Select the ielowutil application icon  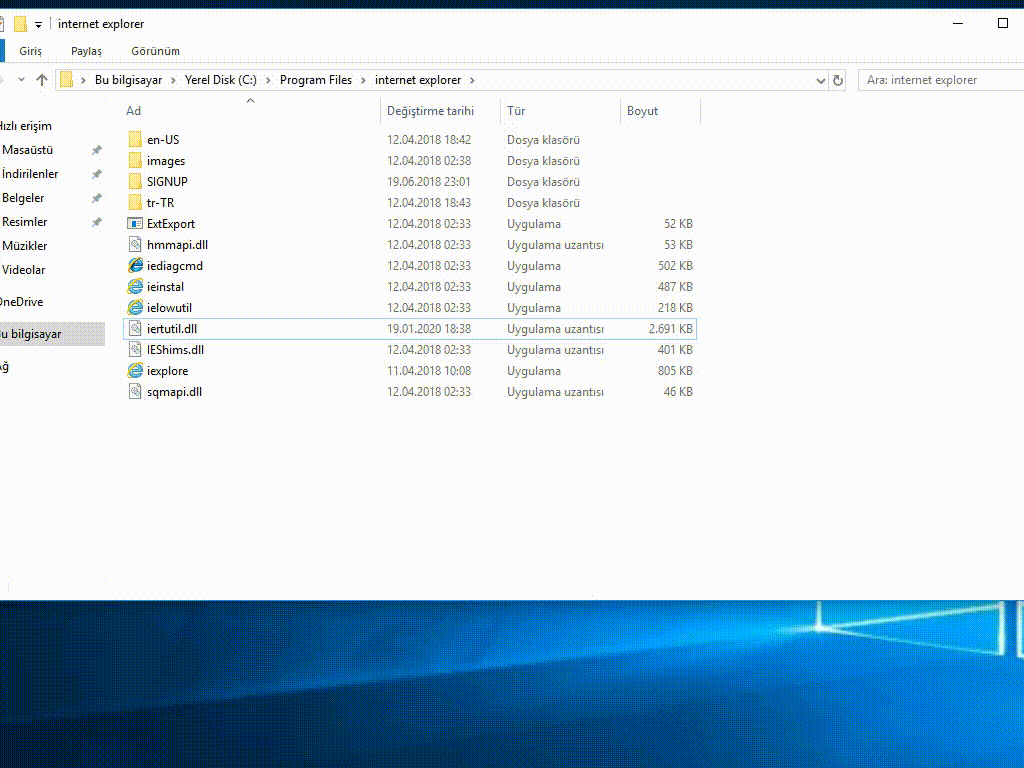click(135, 308)
